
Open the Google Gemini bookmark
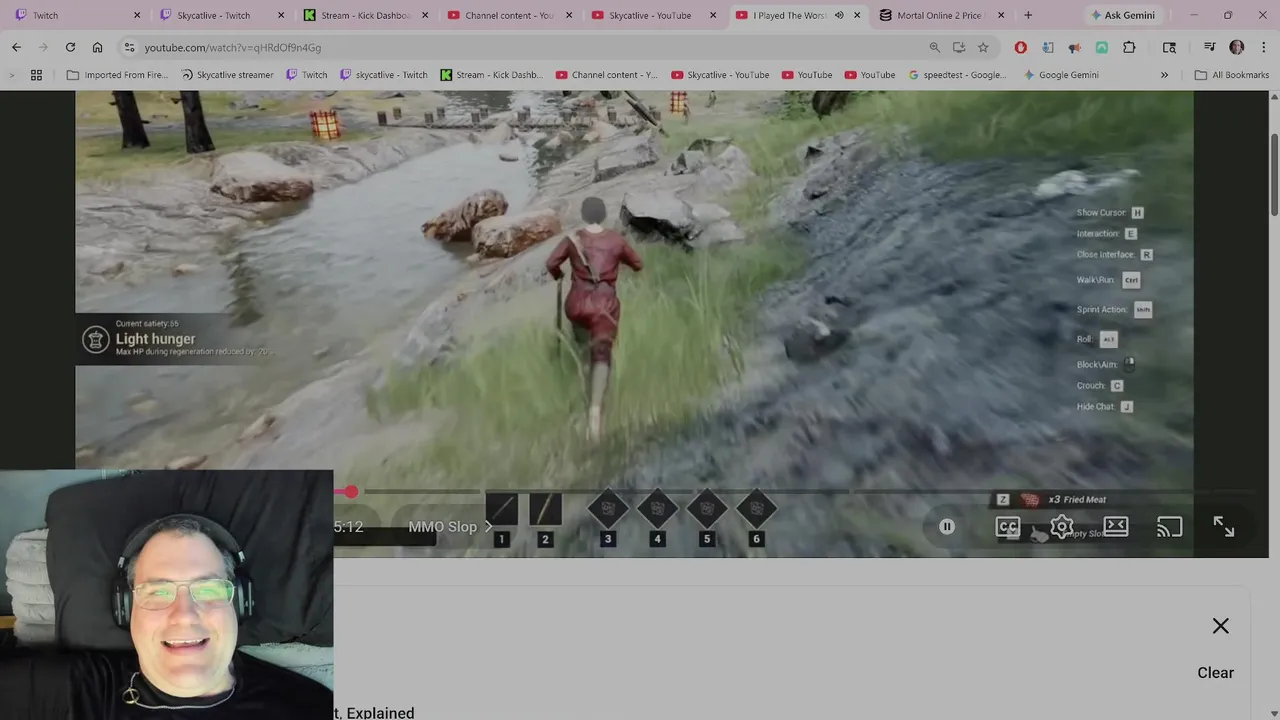tap(1061, 75)
